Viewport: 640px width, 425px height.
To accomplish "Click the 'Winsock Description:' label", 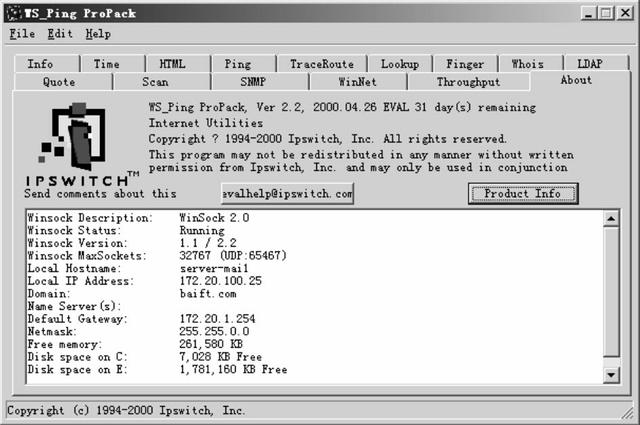I will 90,218.
